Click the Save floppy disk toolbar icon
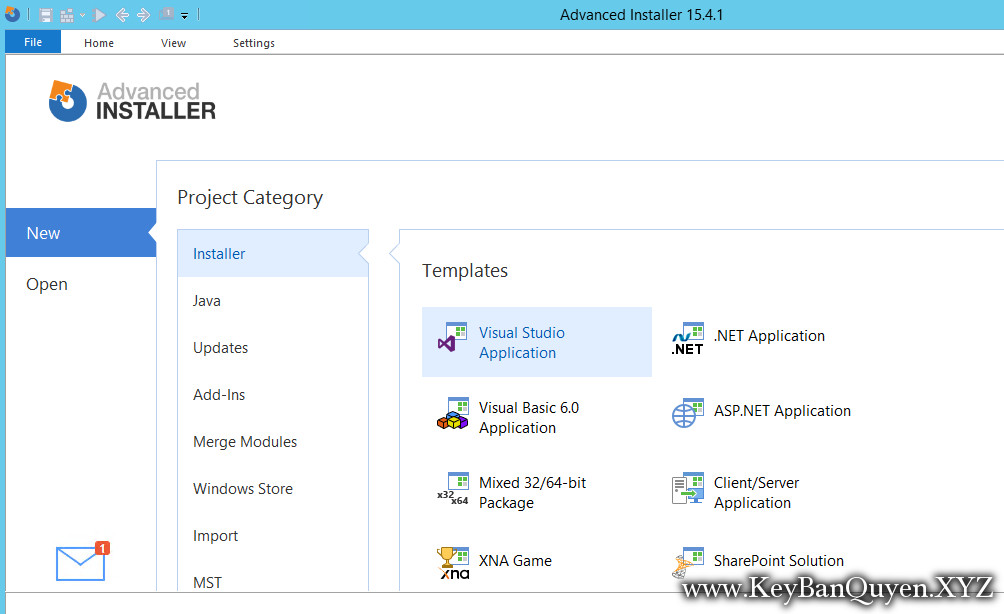 pos(45,15)
